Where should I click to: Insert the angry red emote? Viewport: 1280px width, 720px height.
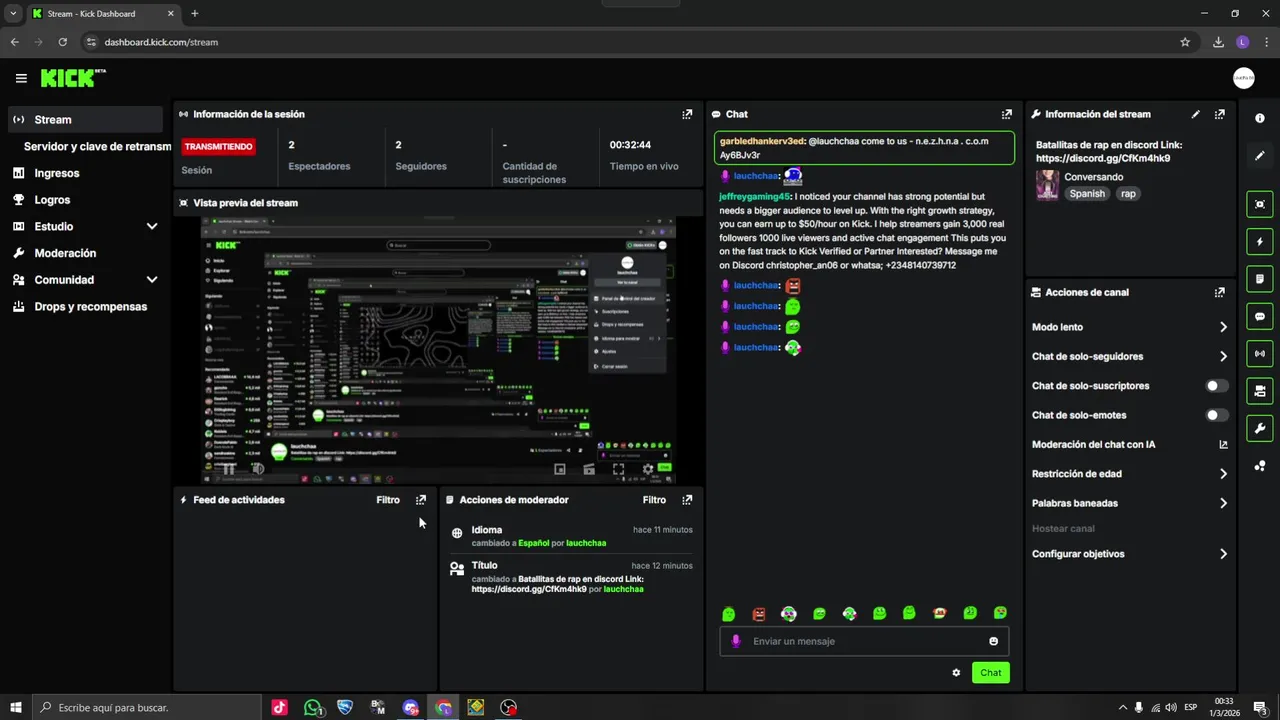tap(759, 613)
